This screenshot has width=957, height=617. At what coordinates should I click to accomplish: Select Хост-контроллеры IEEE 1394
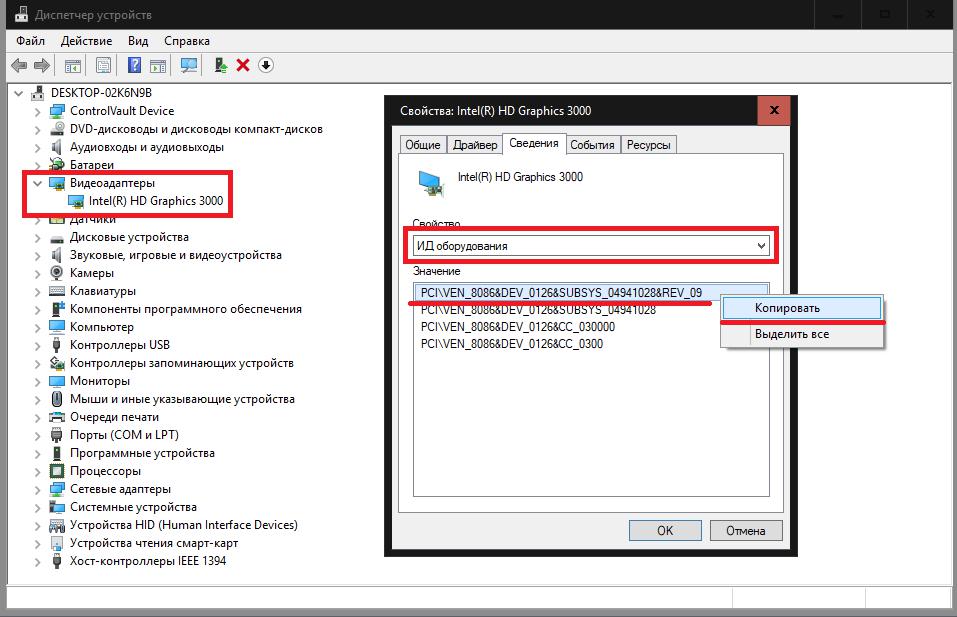click(148, 561)
